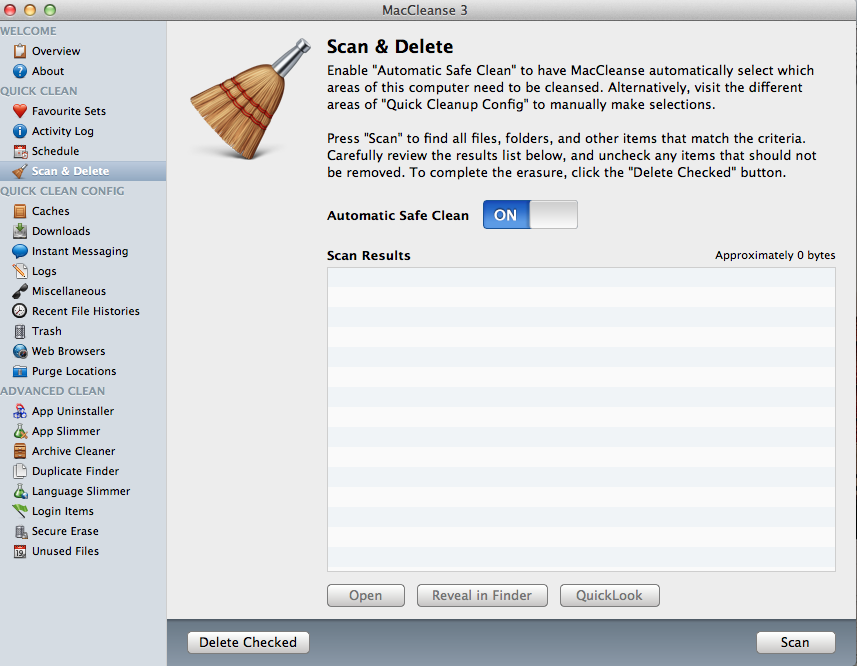Screen dimensions: 857x666
Task: Open Web Browsers globe icon
Action: 20,351
